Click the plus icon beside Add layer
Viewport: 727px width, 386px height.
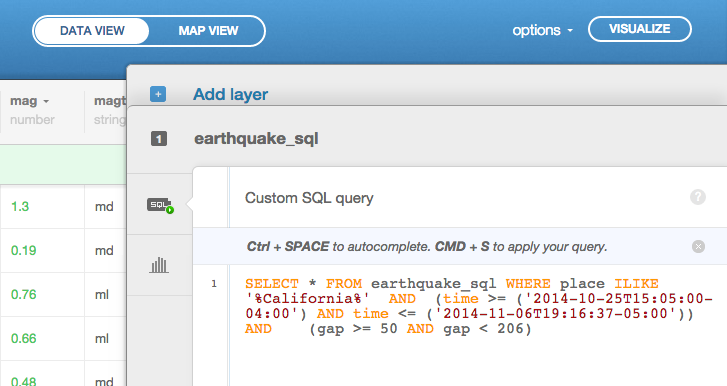(158, 94)
